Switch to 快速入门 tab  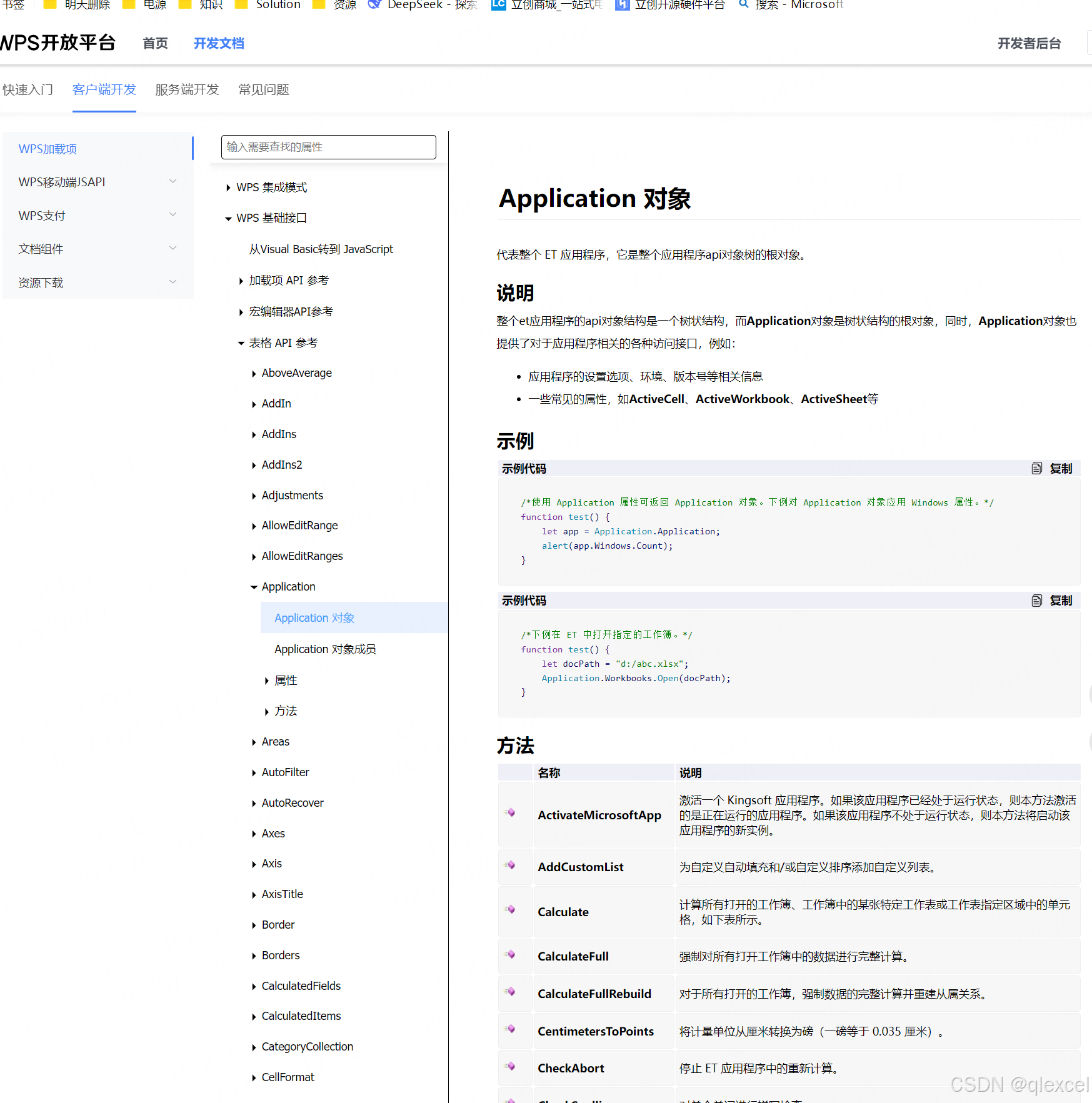(x=28, y=89)
